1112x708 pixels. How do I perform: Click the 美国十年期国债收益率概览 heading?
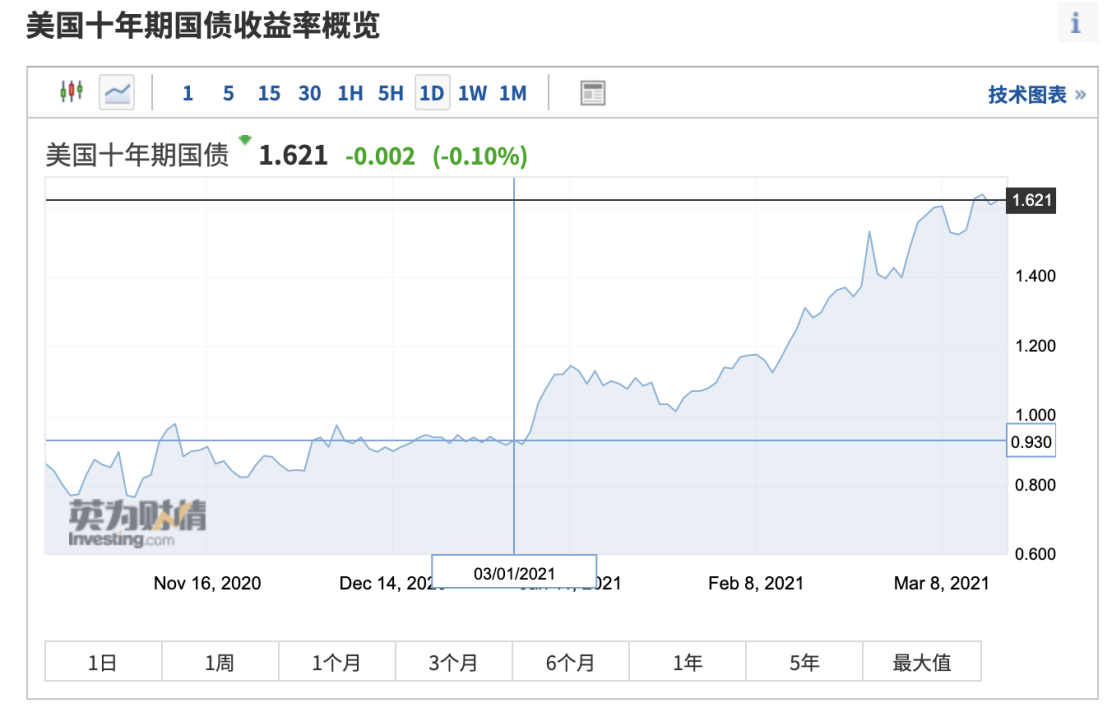pos(204,26)
